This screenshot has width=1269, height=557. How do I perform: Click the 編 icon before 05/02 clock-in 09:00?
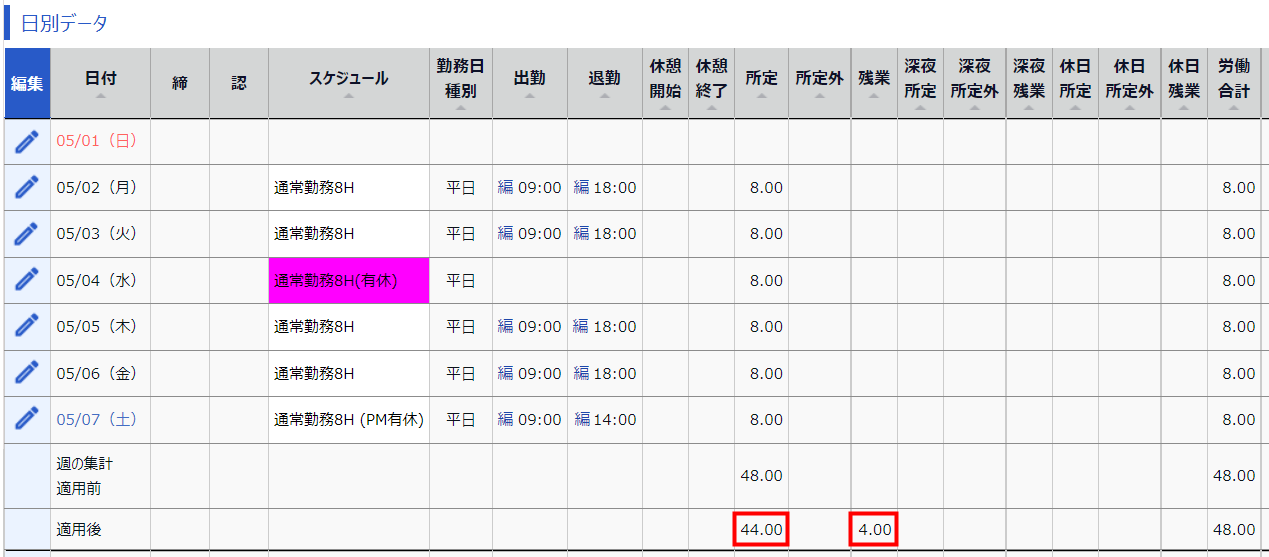pos(505,188)
